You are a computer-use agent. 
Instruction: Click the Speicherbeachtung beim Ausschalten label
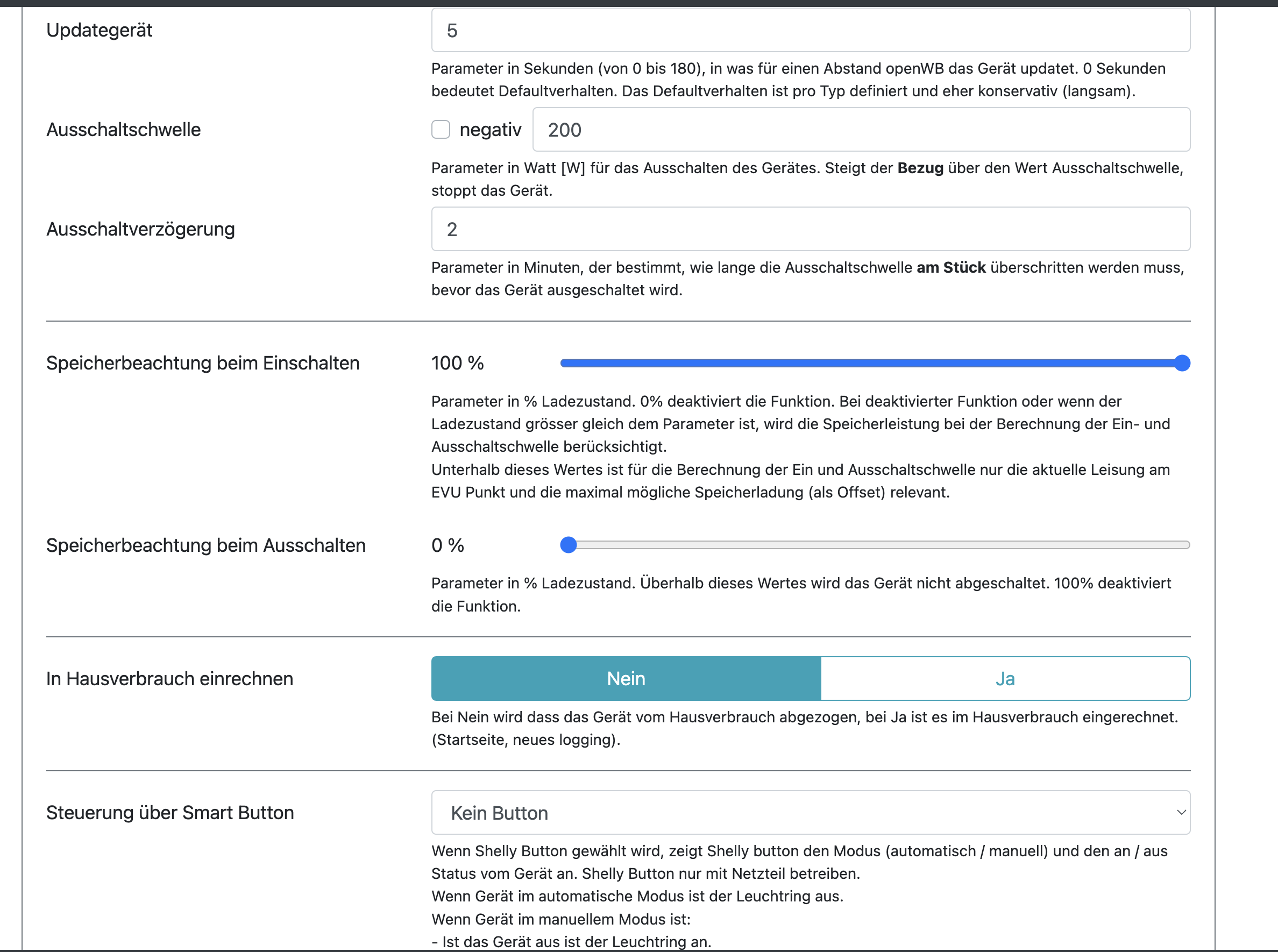(205, 545)
